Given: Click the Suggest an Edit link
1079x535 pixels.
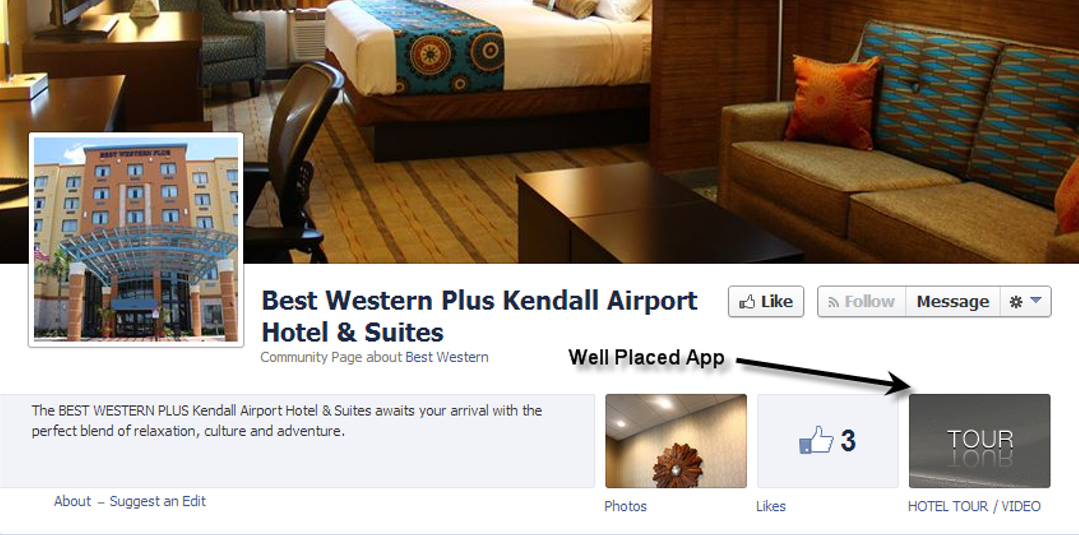Looking at the screenshot, I should (158, 501).
